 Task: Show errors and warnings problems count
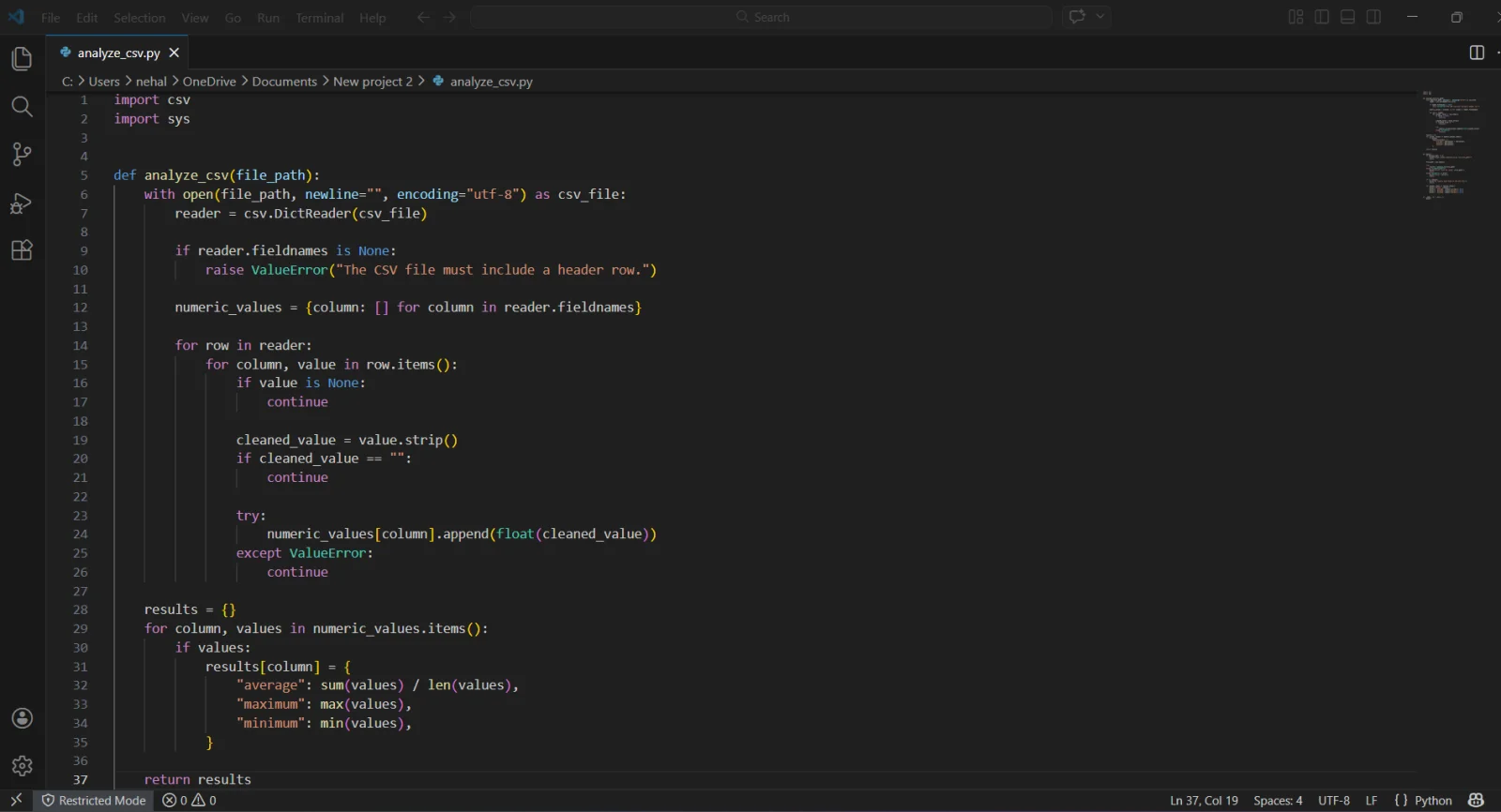(x=190, y=800)
